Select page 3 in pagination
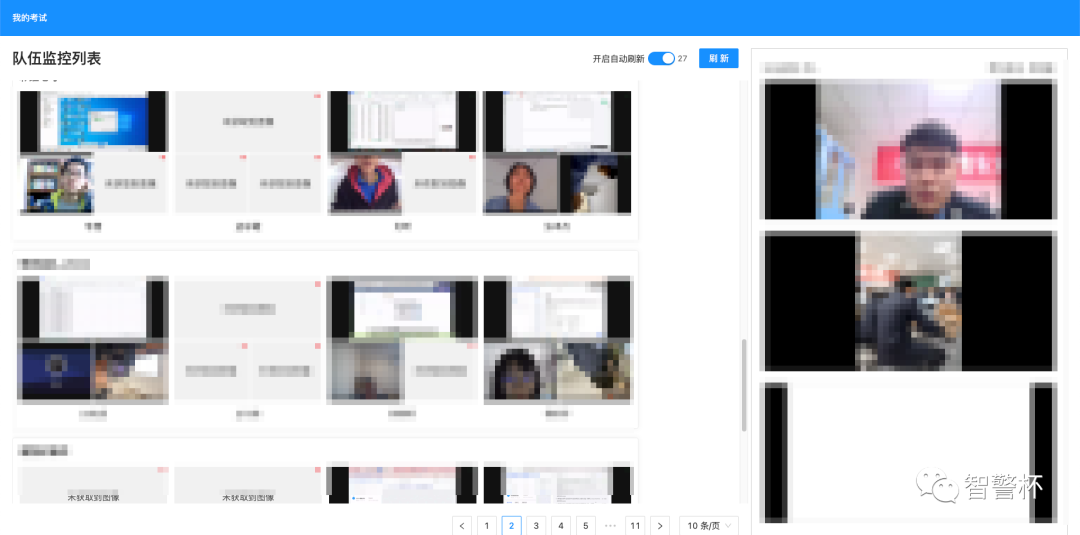 (536, 526)
